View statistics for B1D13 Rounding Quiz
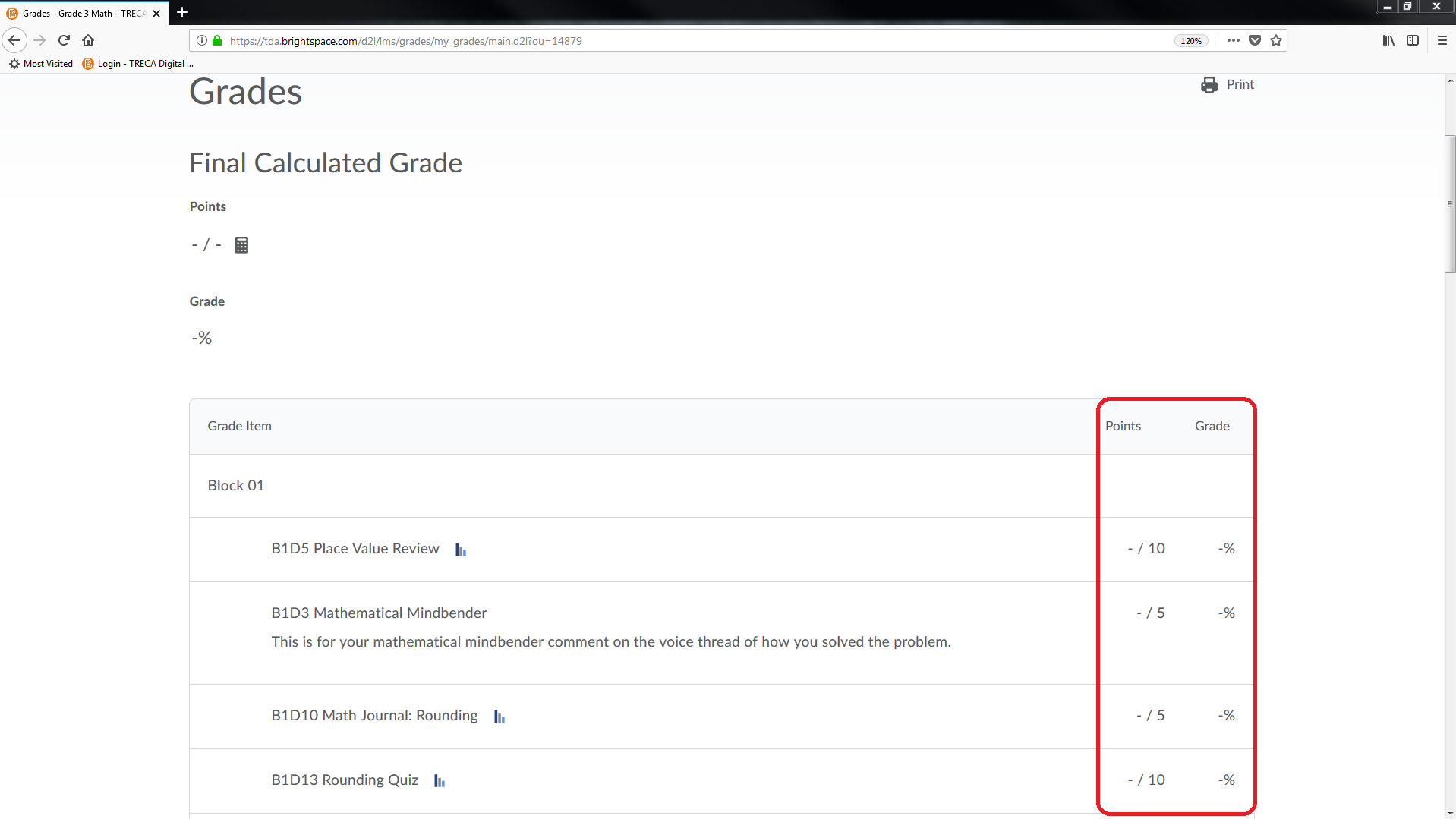Image resolution: width=1456 pixels, height=819 pixels. (x=439, y=780)
